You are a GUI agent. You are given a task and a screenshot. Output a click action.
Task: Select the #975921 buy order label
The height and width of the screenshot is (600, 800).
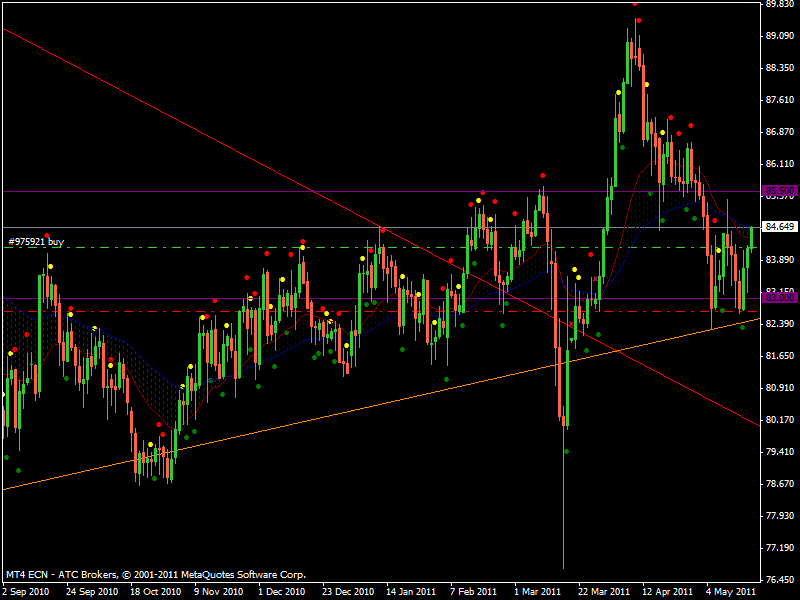pyautogui.click(x=36, y=242)
